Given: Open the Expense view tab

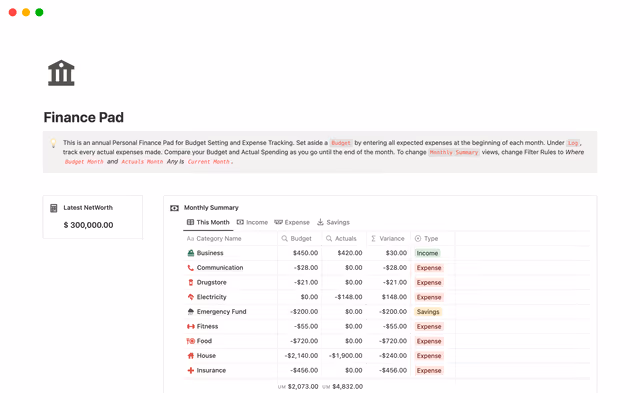Looking at the screenshot, I should pyautogui.click(x=292, y=222).
